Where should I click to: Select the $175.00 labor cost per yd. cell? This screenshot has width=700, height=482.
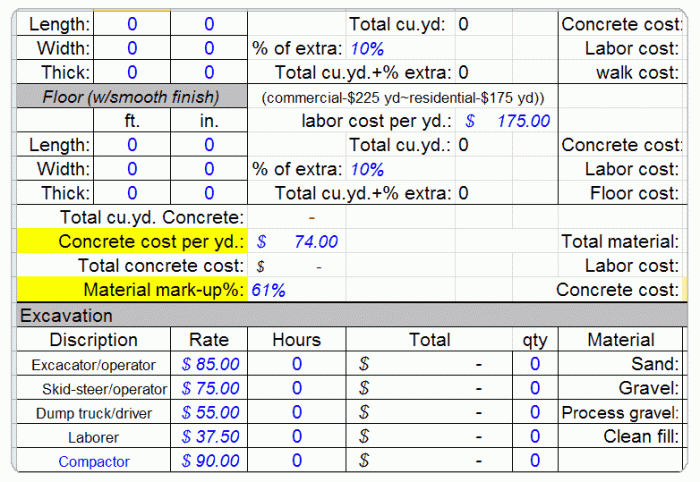(507, 121)
